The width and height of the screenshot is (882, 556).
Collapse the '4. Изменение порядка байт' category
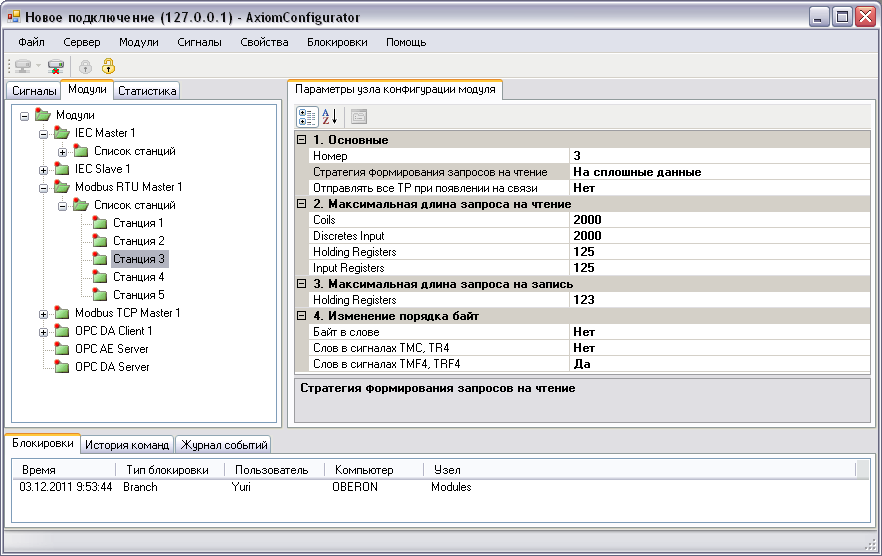(x=302, y=316)
